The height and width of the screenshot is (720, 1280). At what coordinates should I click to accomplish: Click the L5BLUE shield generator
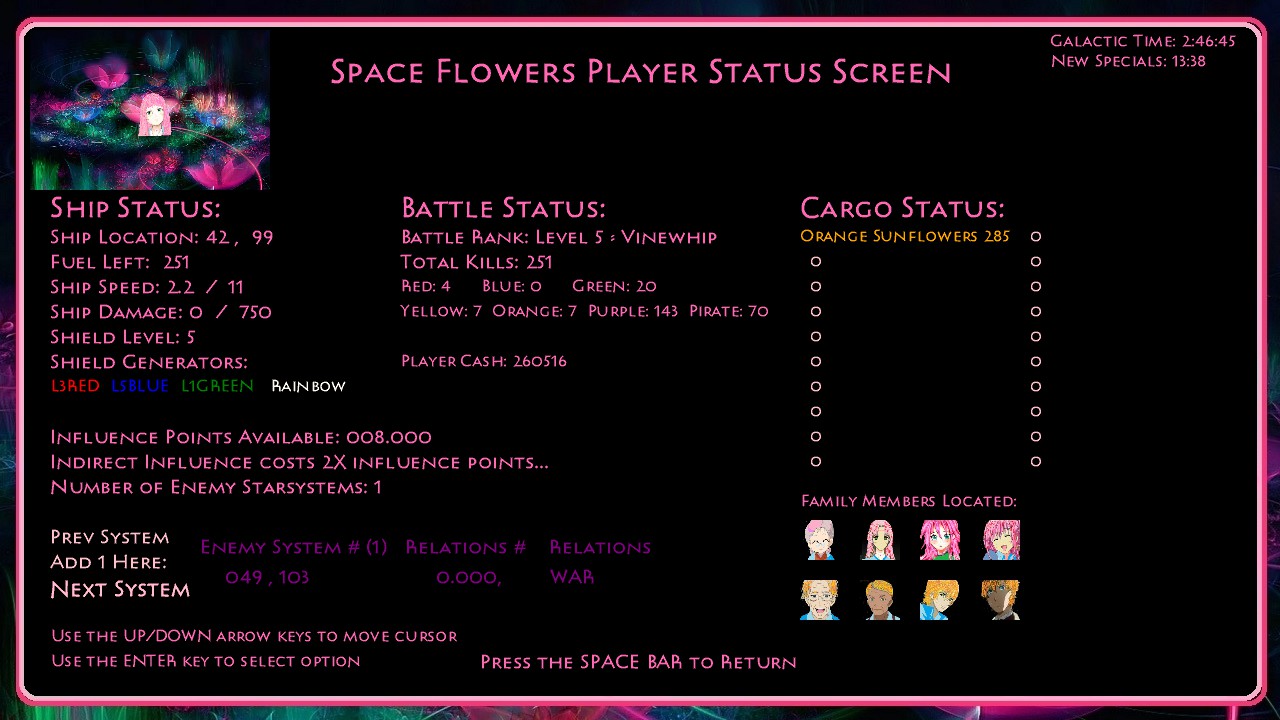140,386
